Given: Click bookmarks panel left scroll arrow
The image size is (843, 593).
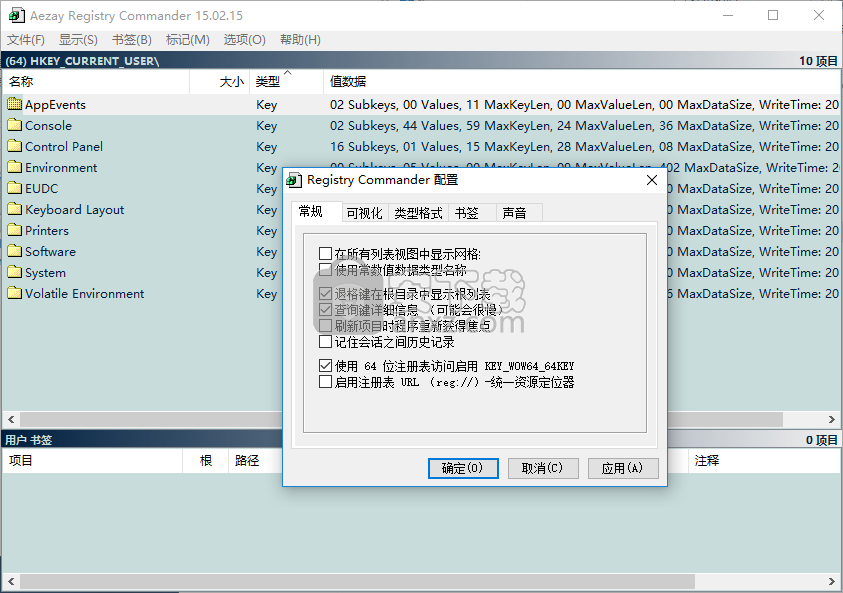Looking at the screenshot, I should point(11,581).
